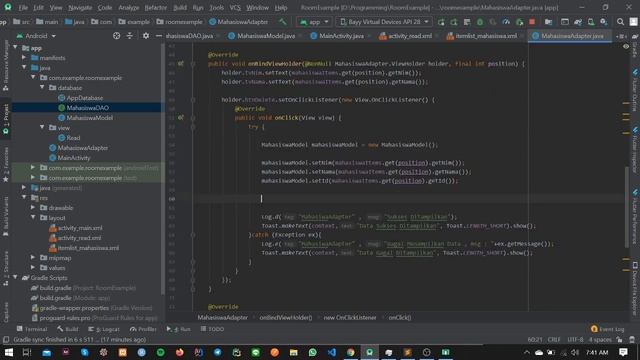The width and height of the screenshot is (640, 360).
Task: Open Build Variants side tab
Action: [6, 216]
